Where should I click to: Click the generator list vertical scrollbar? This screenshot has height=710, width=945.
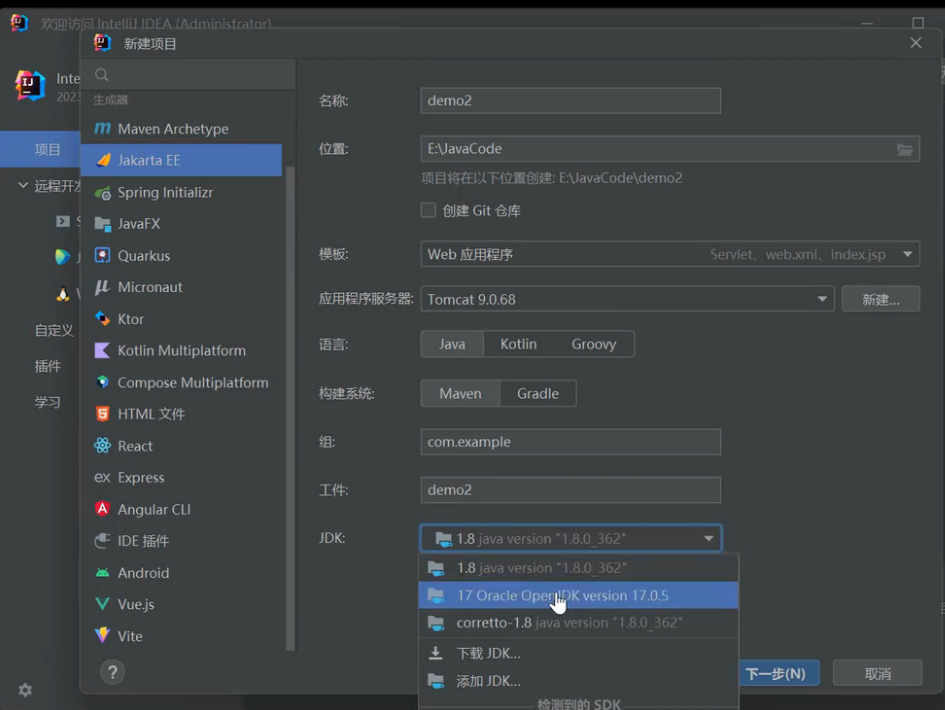[290, 408]
